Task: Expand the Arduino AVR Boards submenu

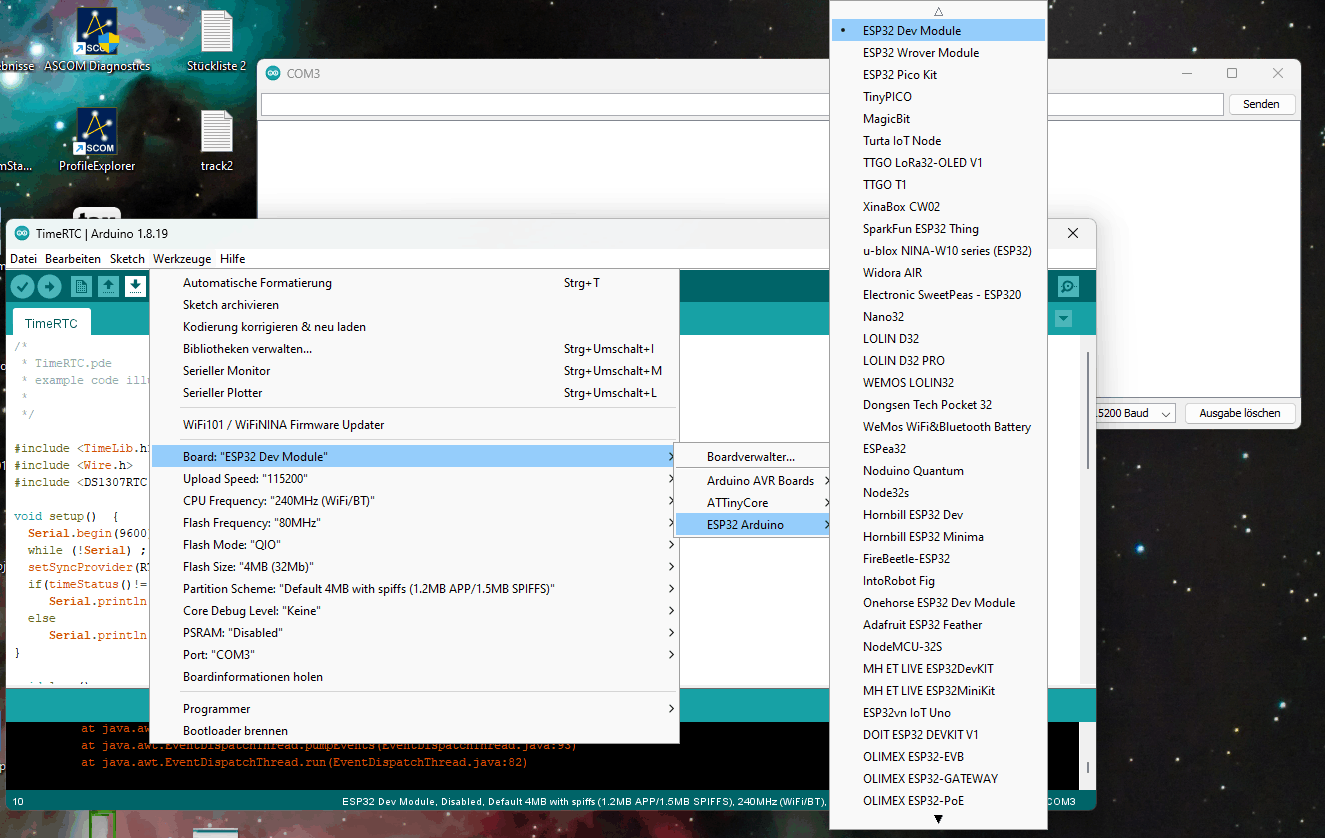Action: point(760,481)
